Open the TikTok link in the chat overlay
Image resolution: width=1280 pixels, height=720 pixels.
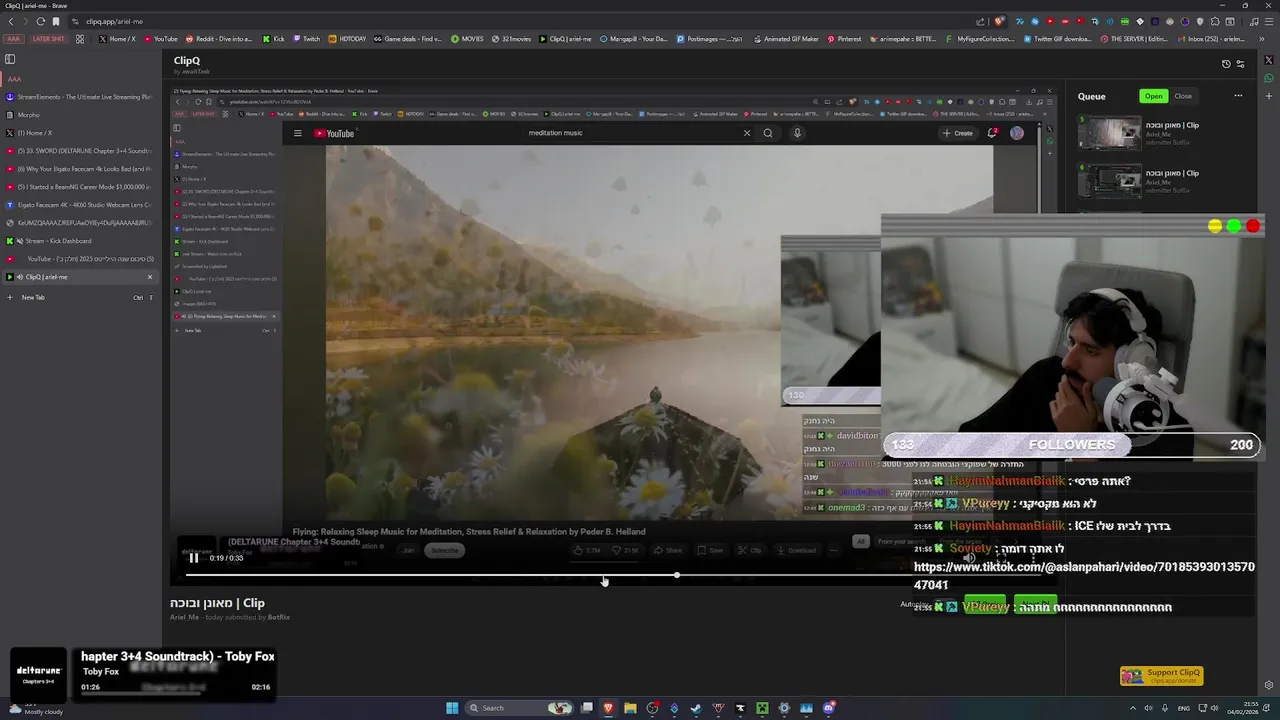[1084, 576]
